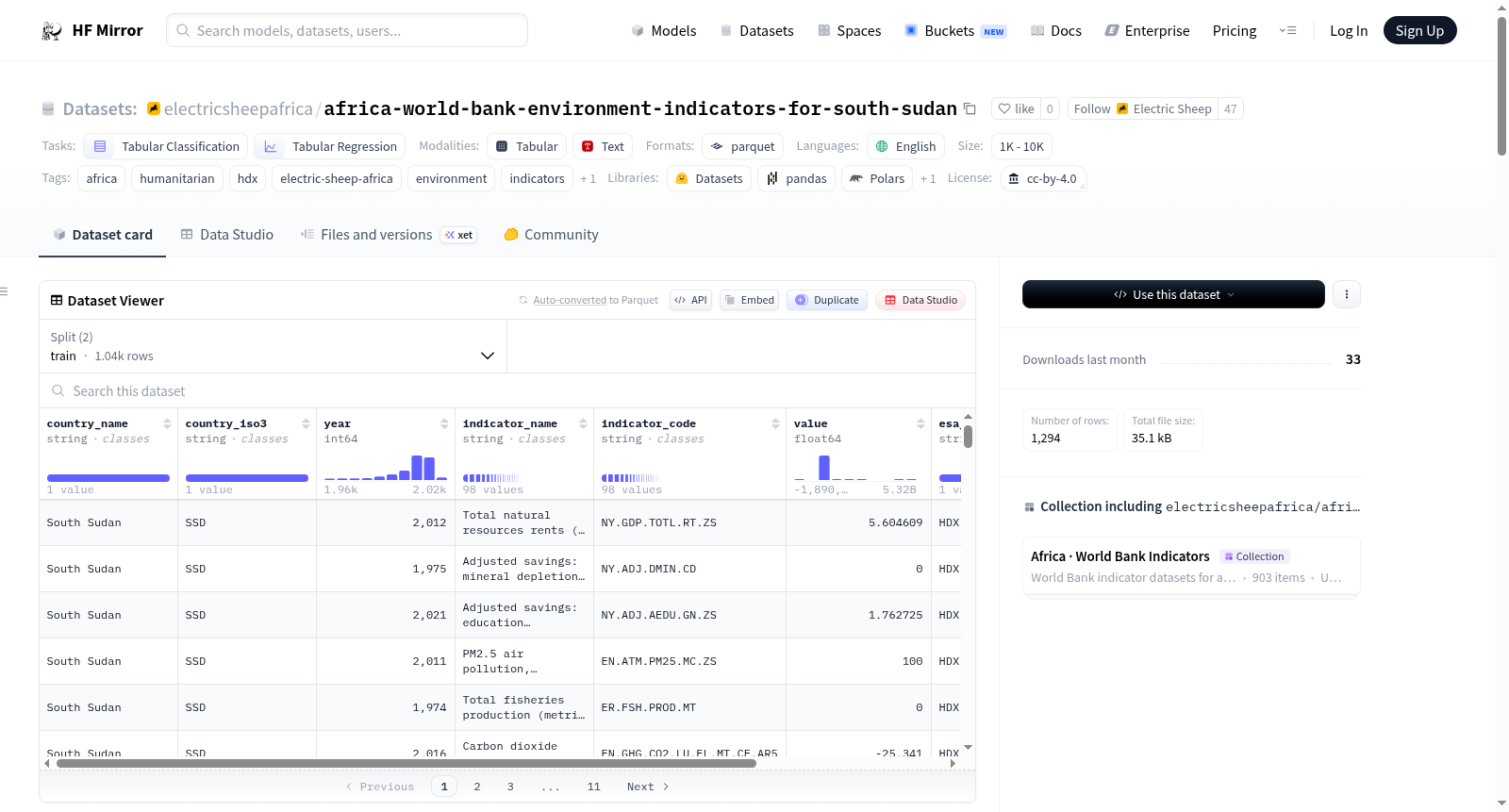Open the Community tab
Image resolution: width=1509 pixels, height=812 pixels.
tap(551, 235)
